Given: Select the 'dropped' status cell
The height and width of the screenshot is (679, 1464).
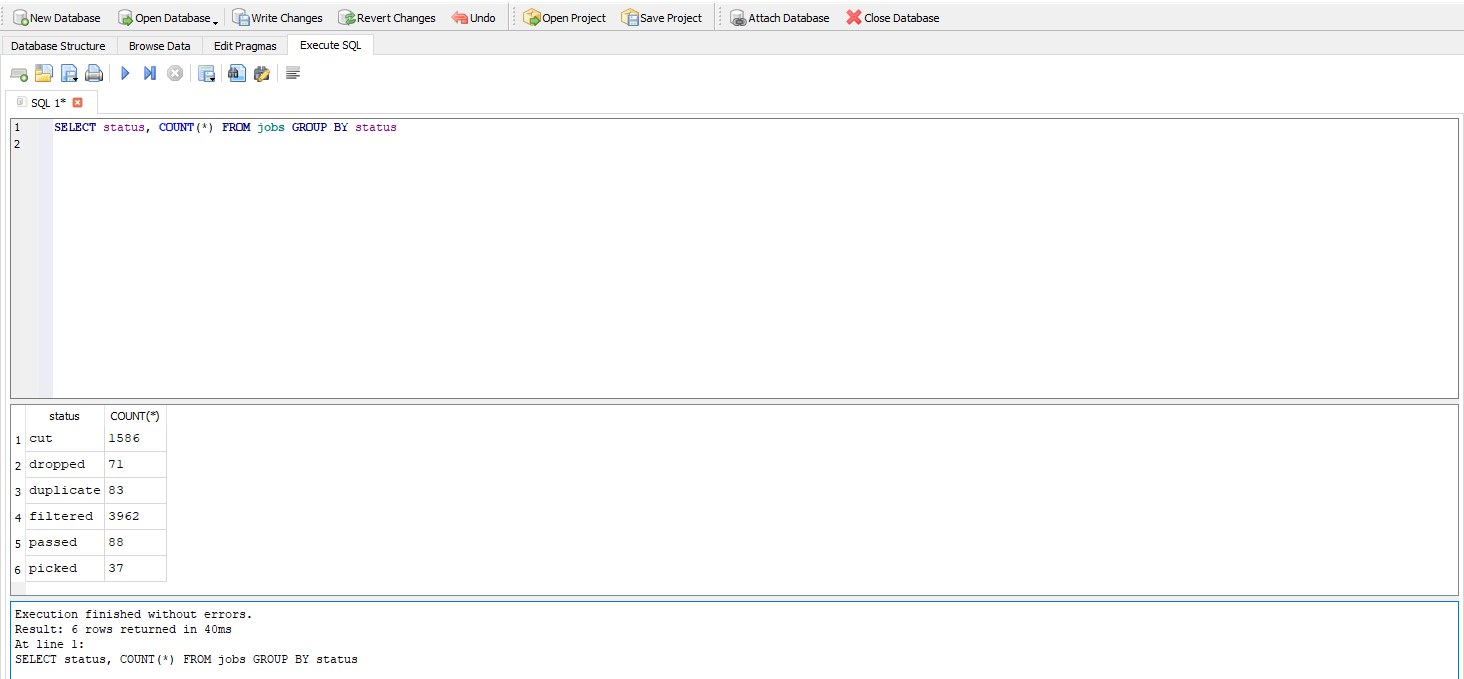Looking at the screenshot, I should (64, 464).
